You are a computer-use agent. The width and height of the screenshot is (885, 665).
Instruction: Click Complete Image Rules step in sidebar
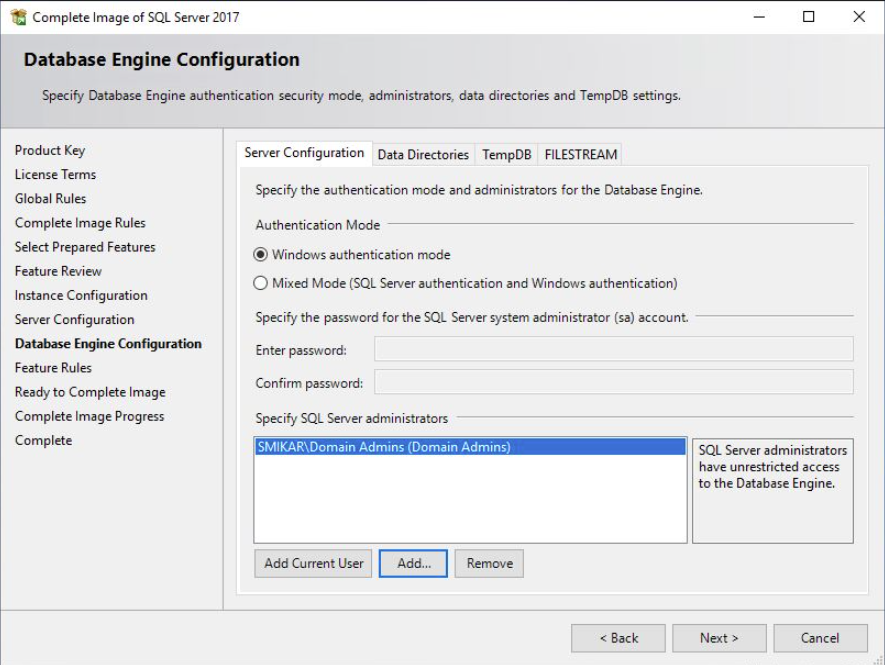(x=80, y=223)
